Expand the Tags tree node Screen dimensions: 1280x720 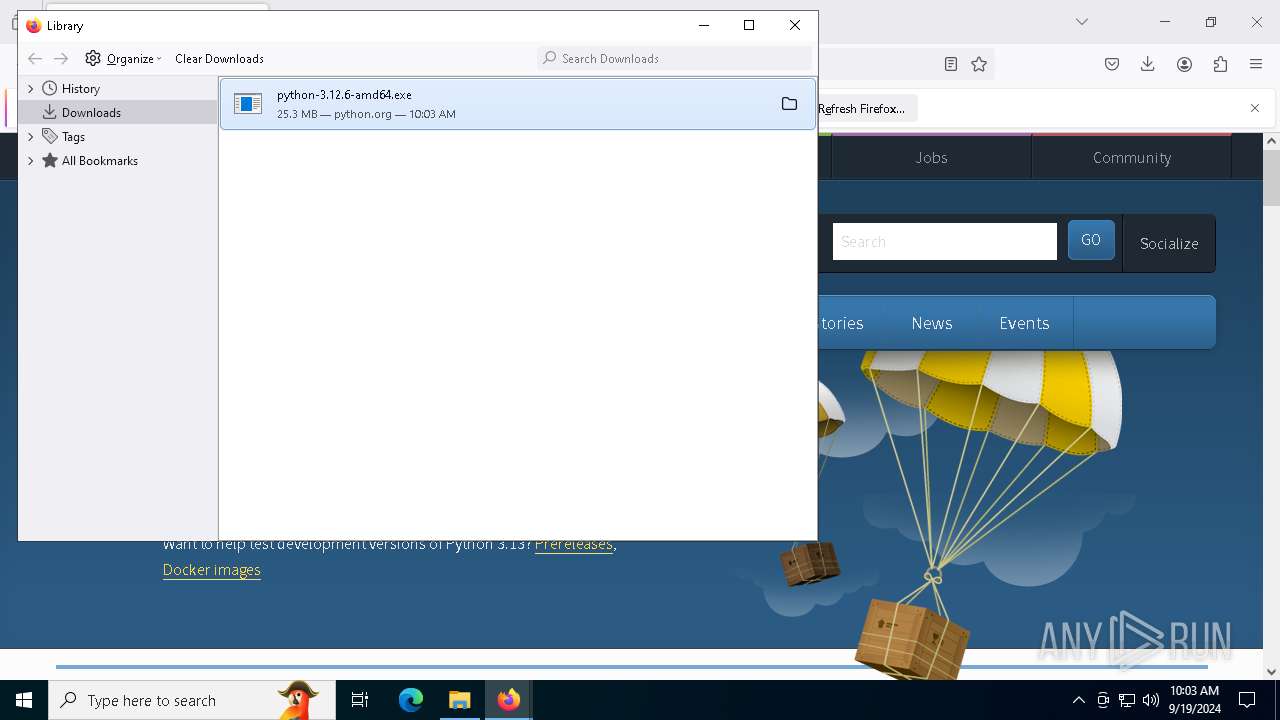point(31,137)
